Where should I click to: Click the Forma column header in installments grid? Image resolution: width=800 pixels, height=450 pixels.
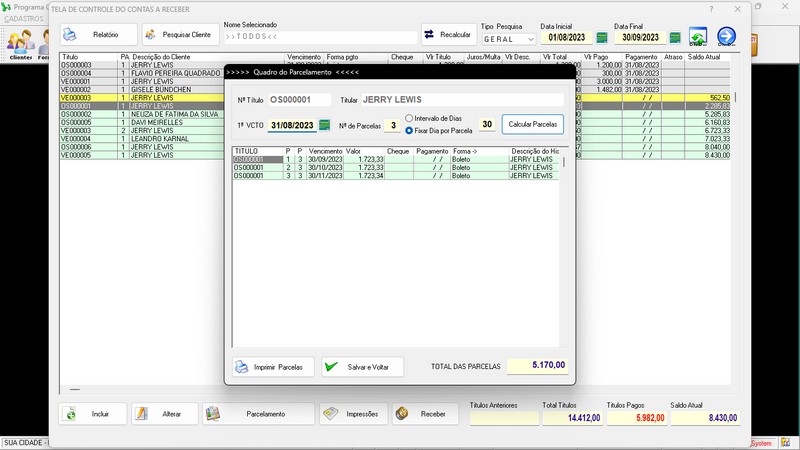[x=468, y=151]
